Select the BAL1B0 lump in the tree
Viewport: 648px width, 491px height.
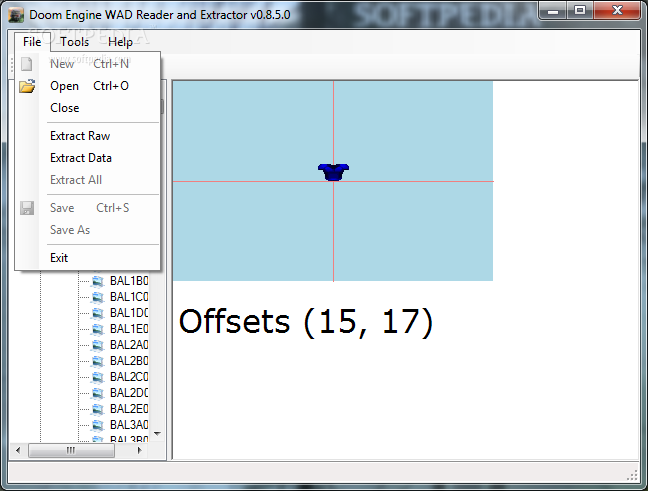tap(129, 281)
